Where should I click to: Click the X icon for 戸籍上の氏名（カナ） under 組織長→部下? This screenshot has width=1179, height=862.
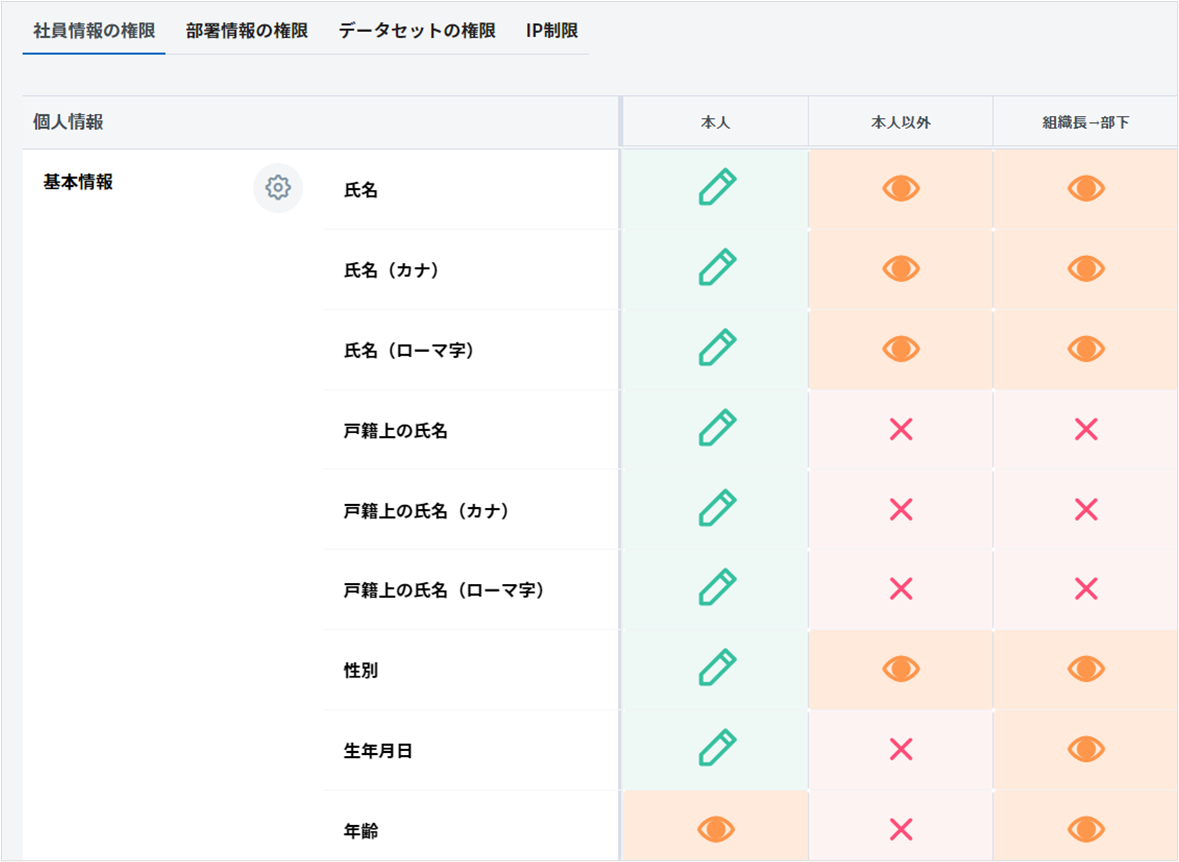pyautogui.click(x=1086, y=510)
